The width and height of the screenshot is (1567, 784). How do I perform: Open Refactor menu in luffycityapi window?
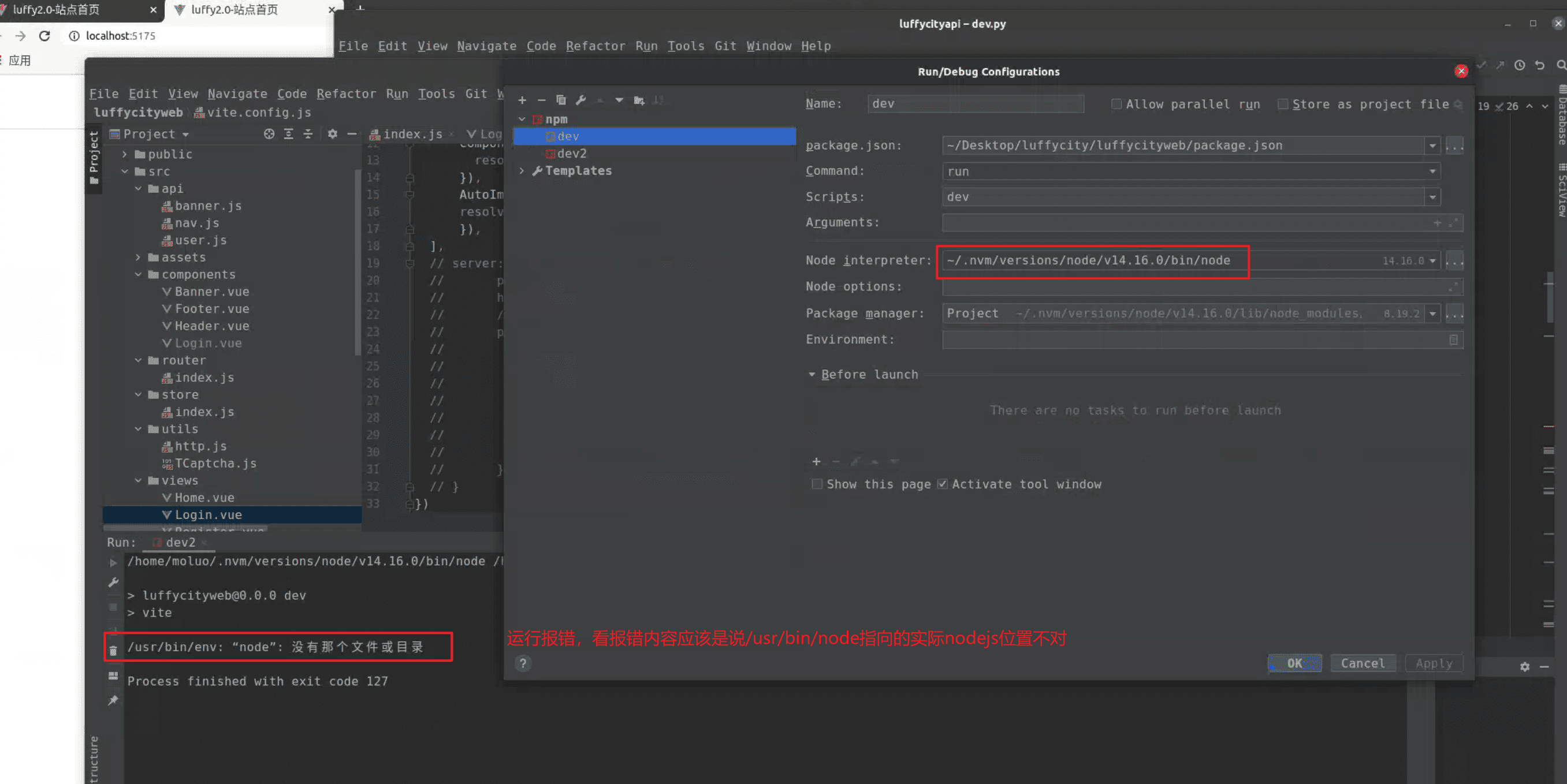click(595, 46)
